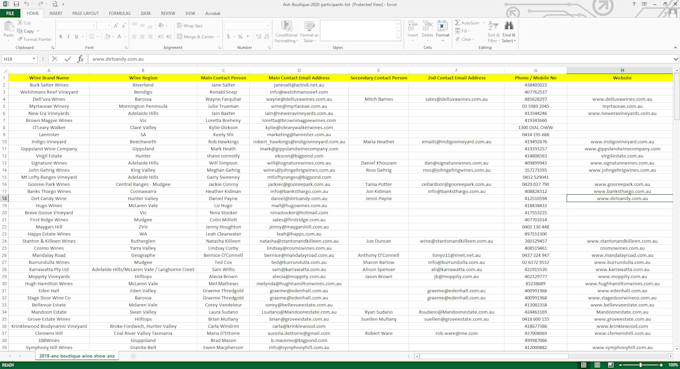Switch to the INSERT ribbon tab

pos(56,13)
